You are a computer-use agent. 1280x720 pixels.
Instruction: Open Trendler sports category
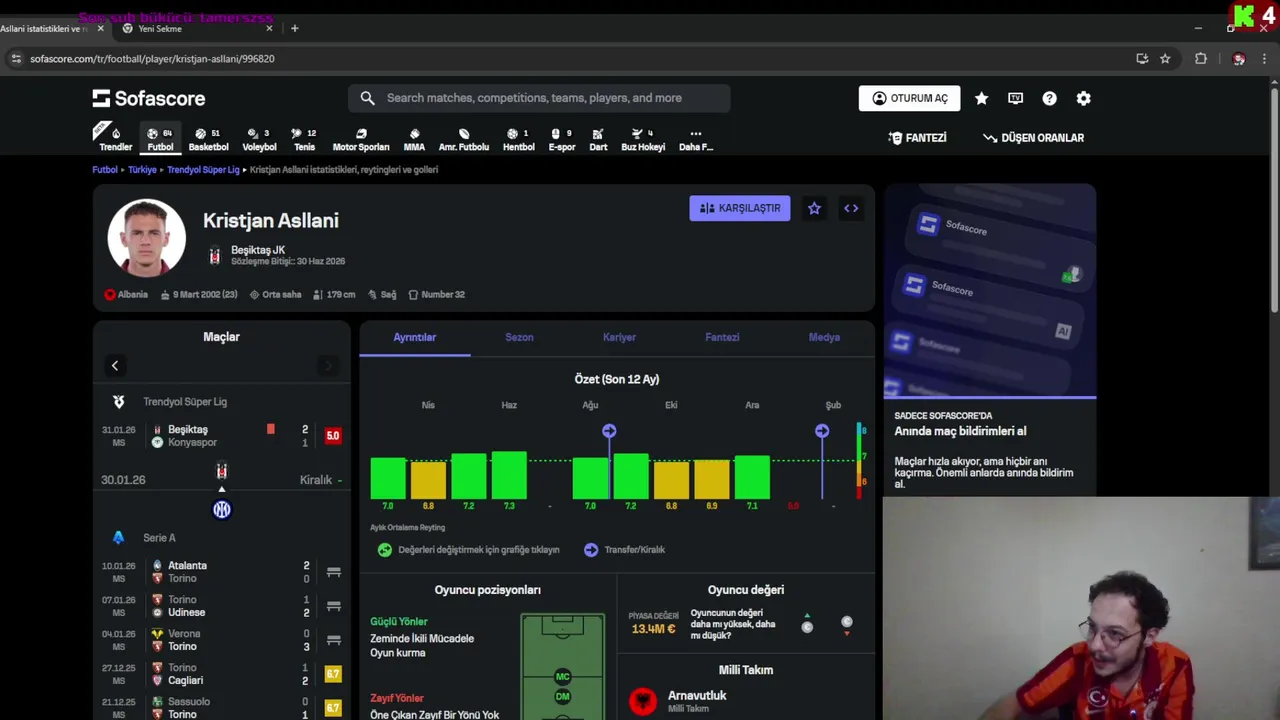(x=116, y=139)
